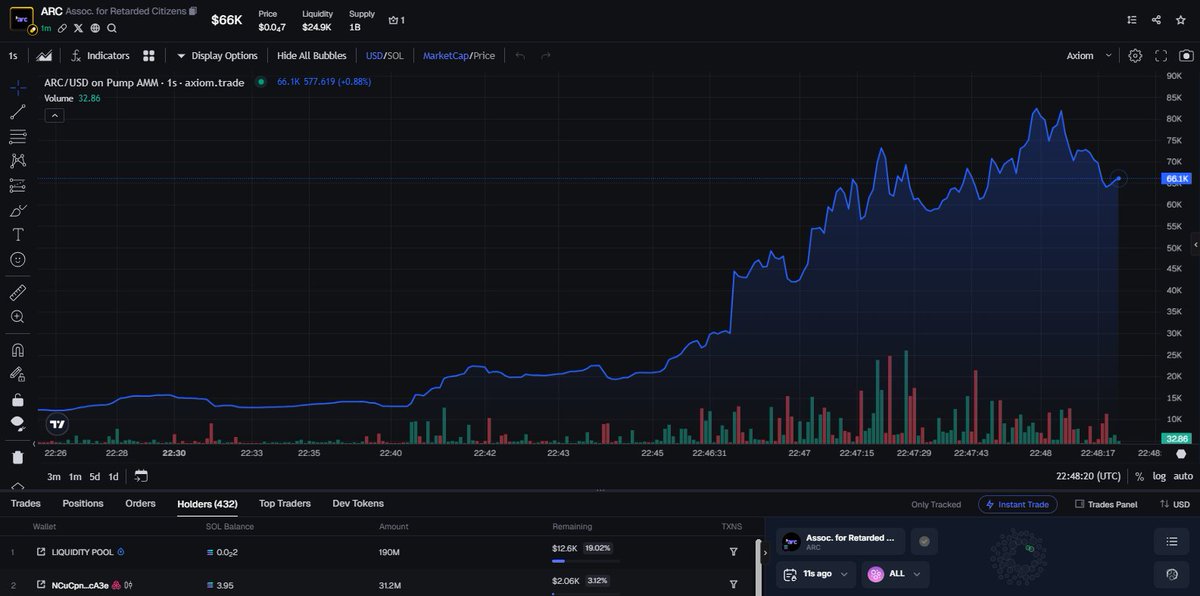Image resolution: width=1200 pixels, height=596 pixels.
Task: Switch to the Positions tab
Action: (83, 503)
